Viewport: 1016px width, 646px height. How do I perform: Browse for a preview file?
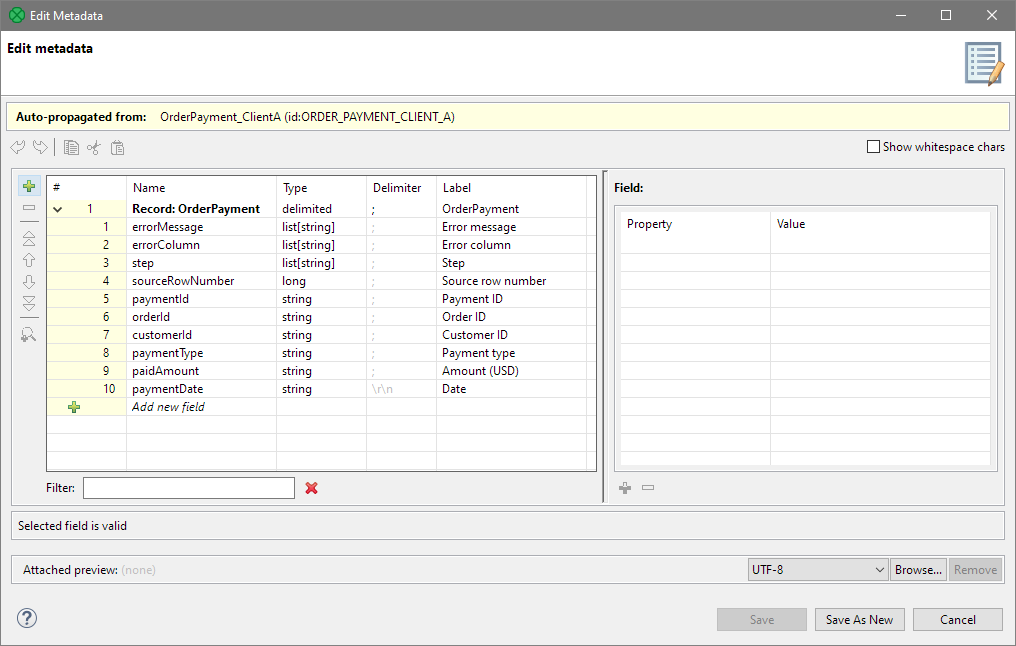tap(918, 569)
